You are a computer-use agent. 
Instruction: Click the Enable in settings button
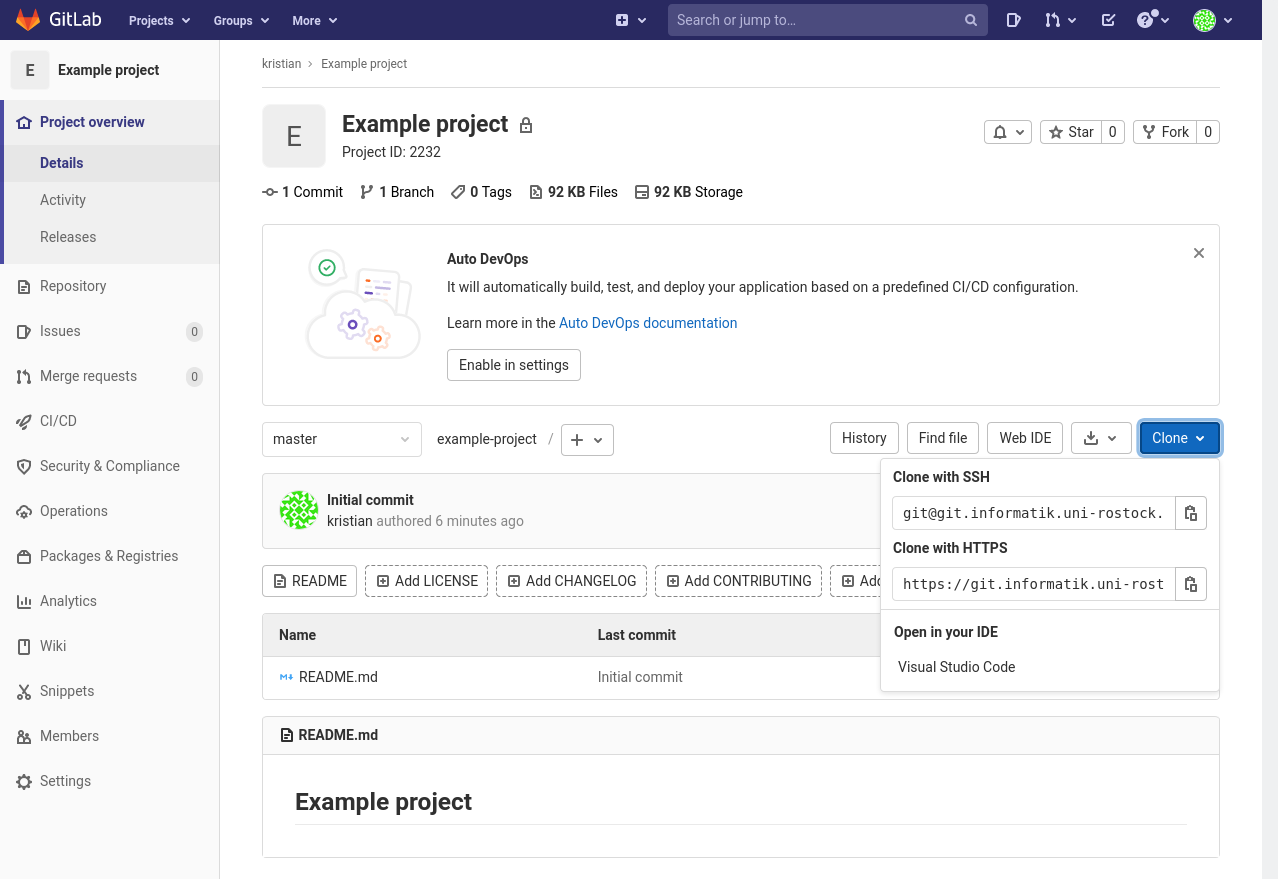tap(513, 365)
